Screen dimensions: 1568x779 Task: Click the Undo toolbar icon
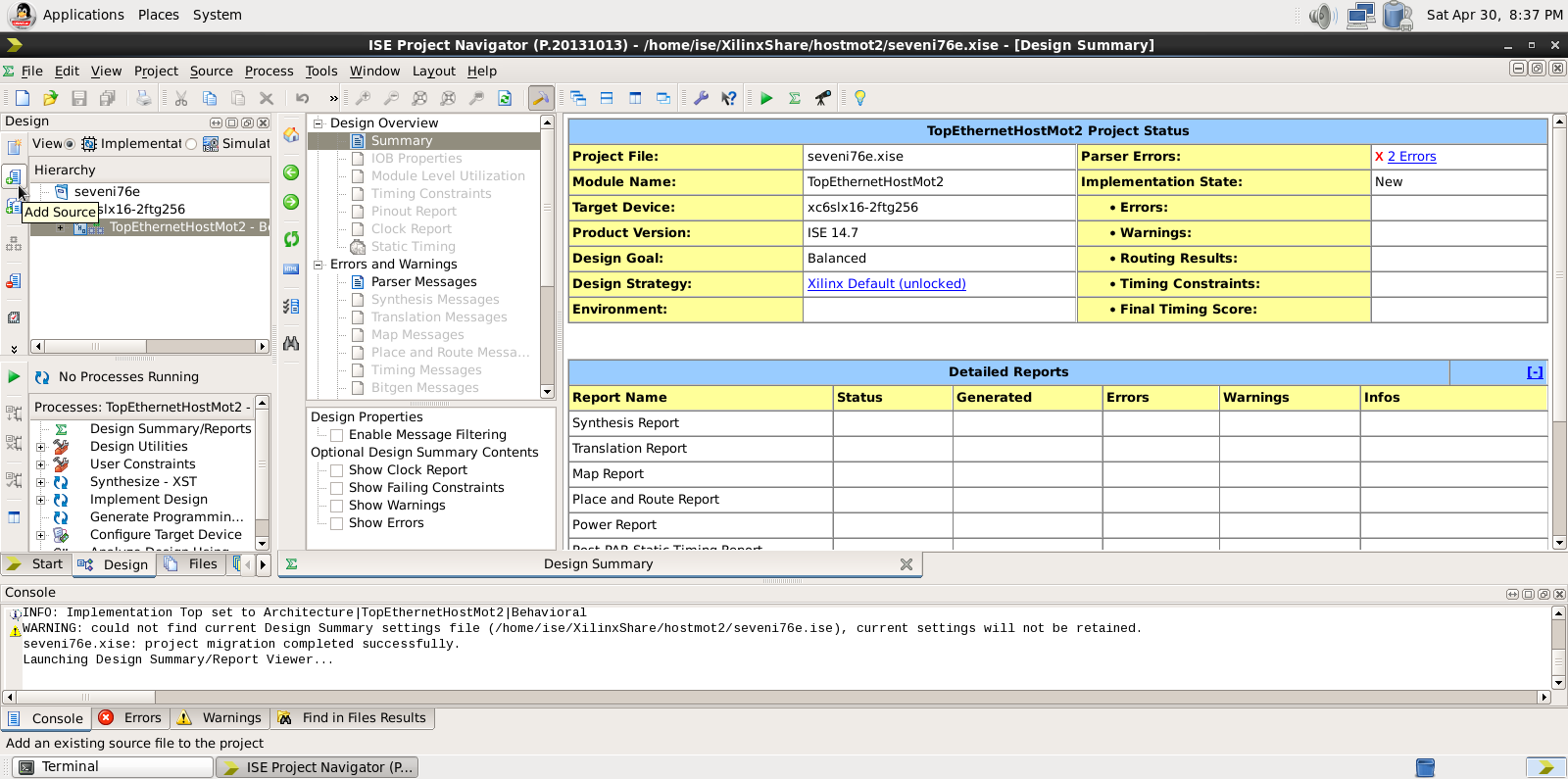tap(303, 98)
